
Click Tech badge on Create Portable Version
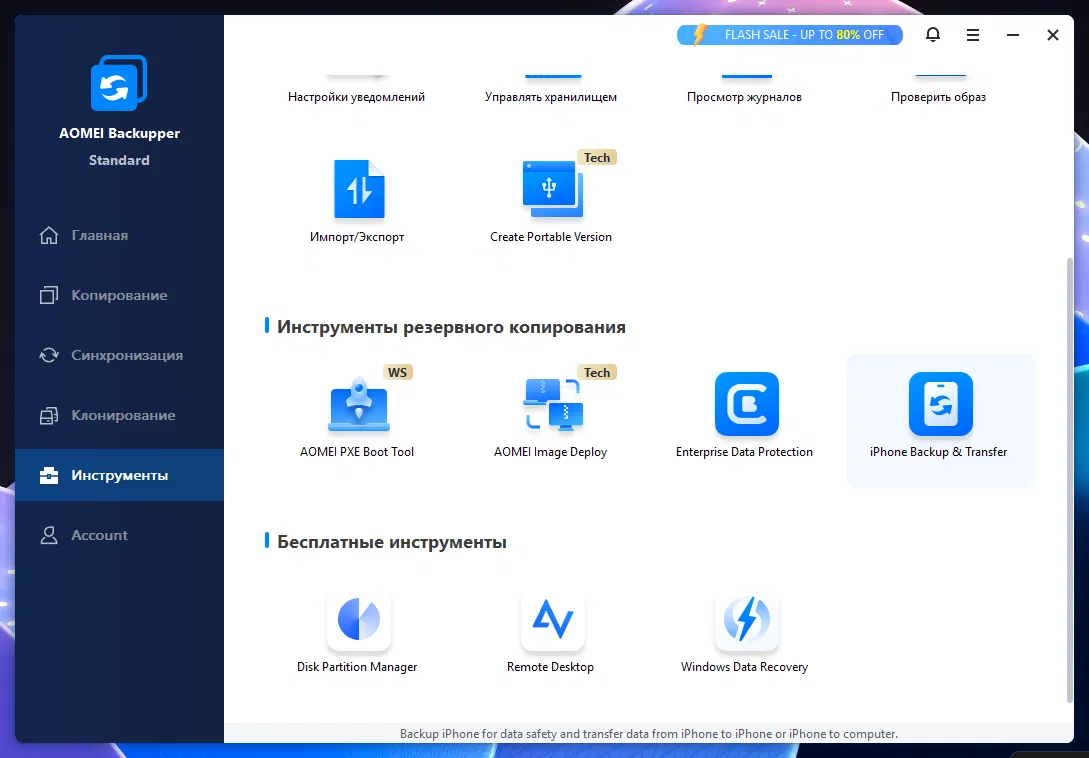pyautogui.click(x=597, y=158)
